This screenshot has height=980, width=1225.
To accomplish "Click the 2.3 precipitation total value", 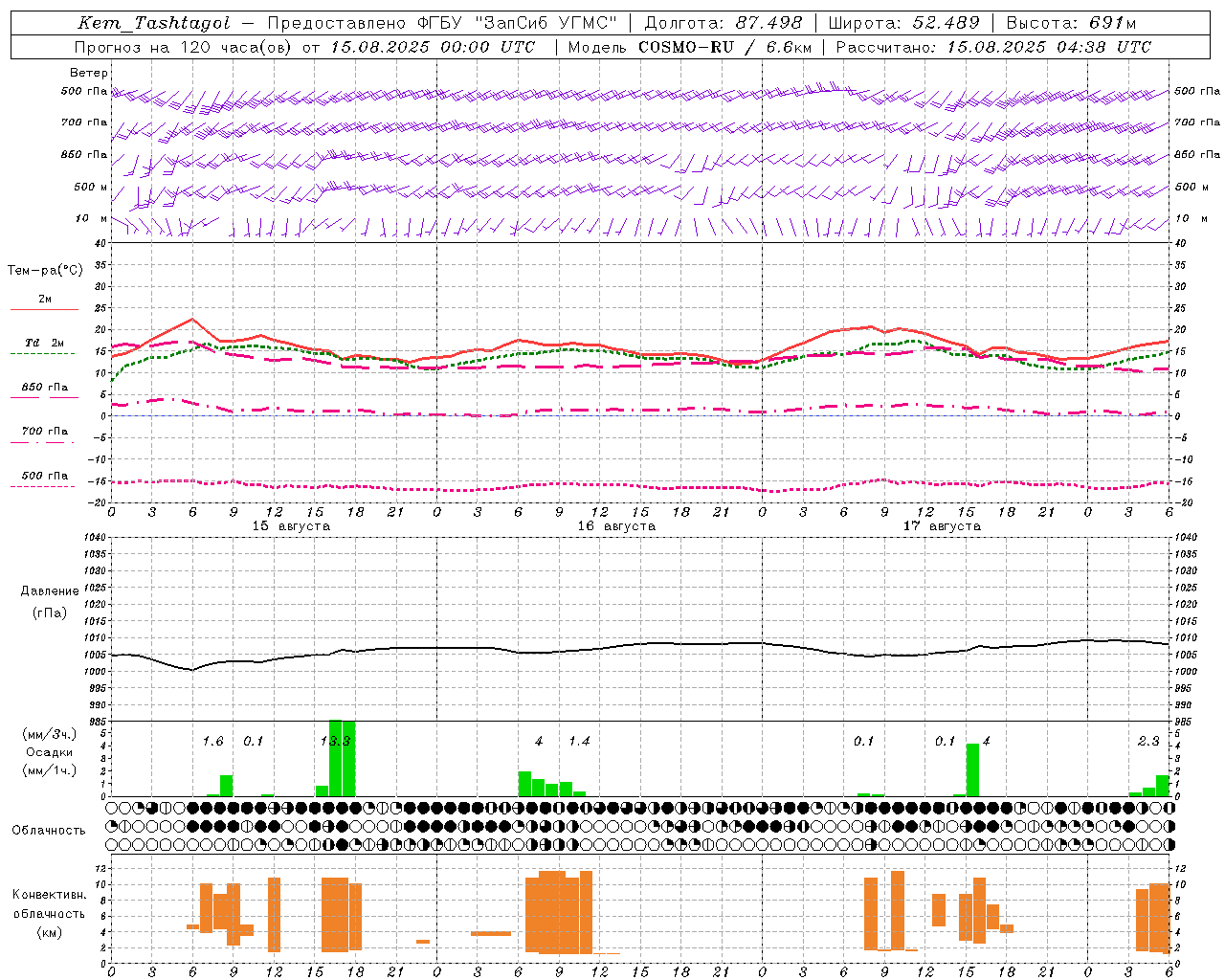I will [1147, 741].
